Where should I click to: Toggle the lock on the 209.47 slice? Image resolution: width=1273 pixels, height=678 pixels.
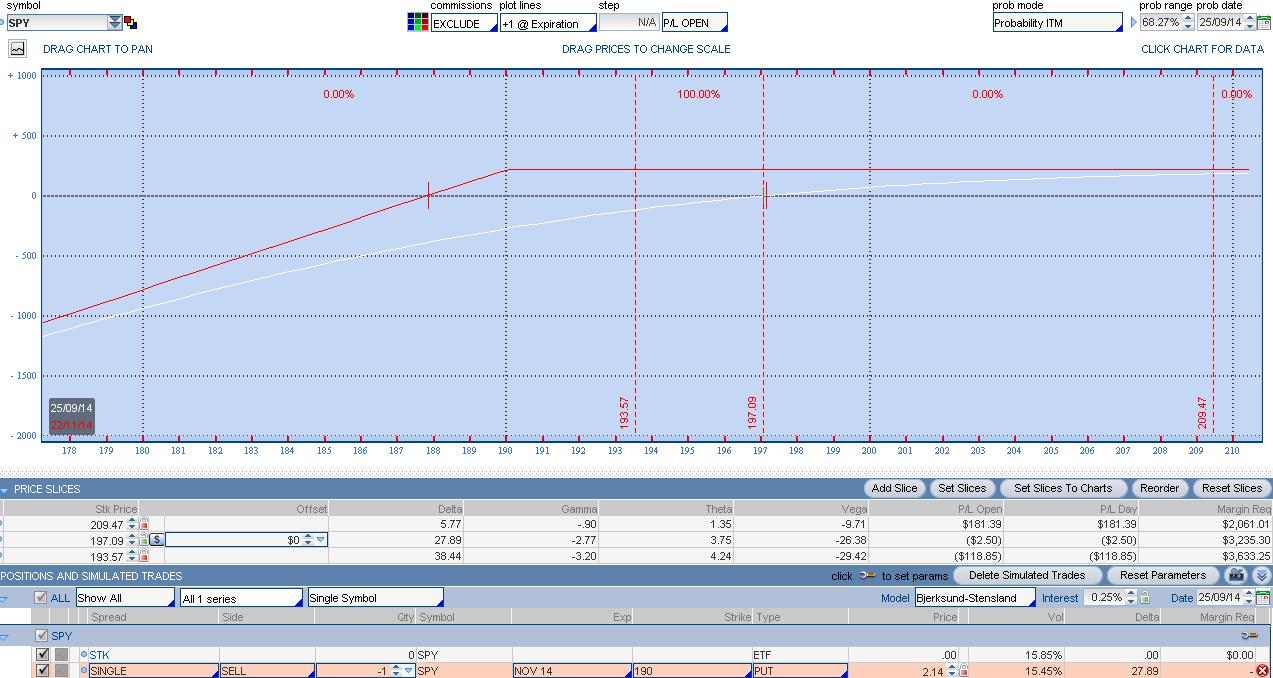point(144,523)
